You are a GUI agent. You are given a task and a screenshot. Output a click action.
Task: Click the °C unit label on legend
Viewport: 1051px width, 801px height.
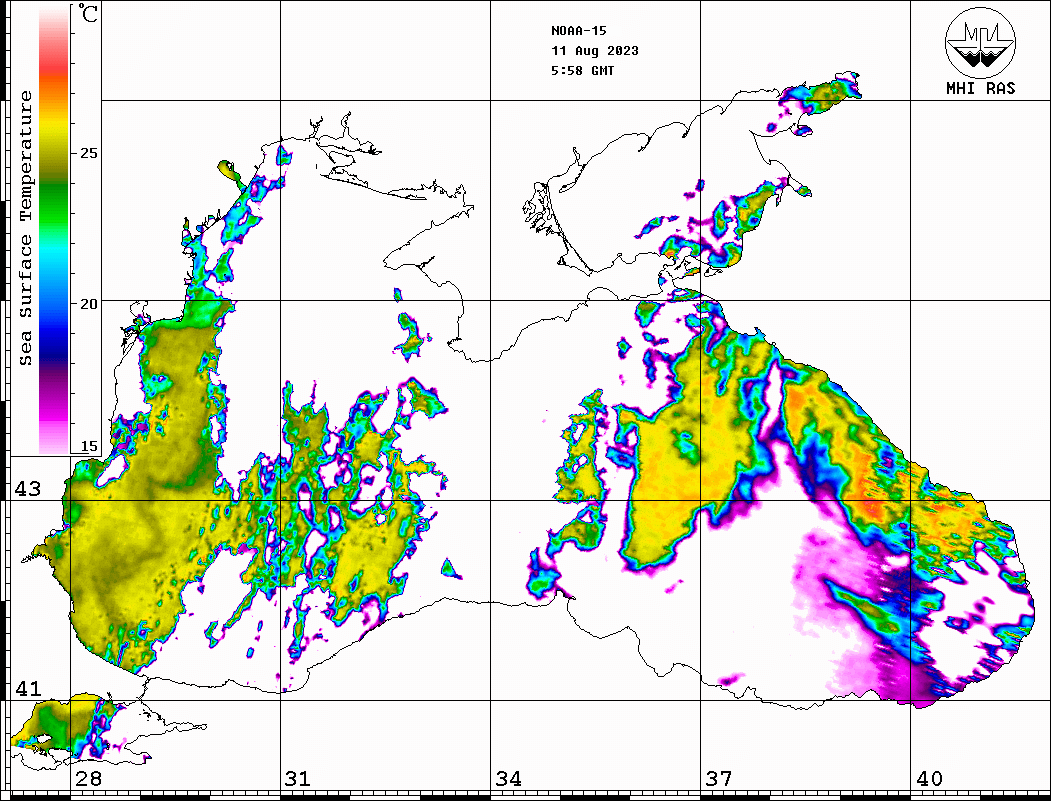[x=88, y=13]
